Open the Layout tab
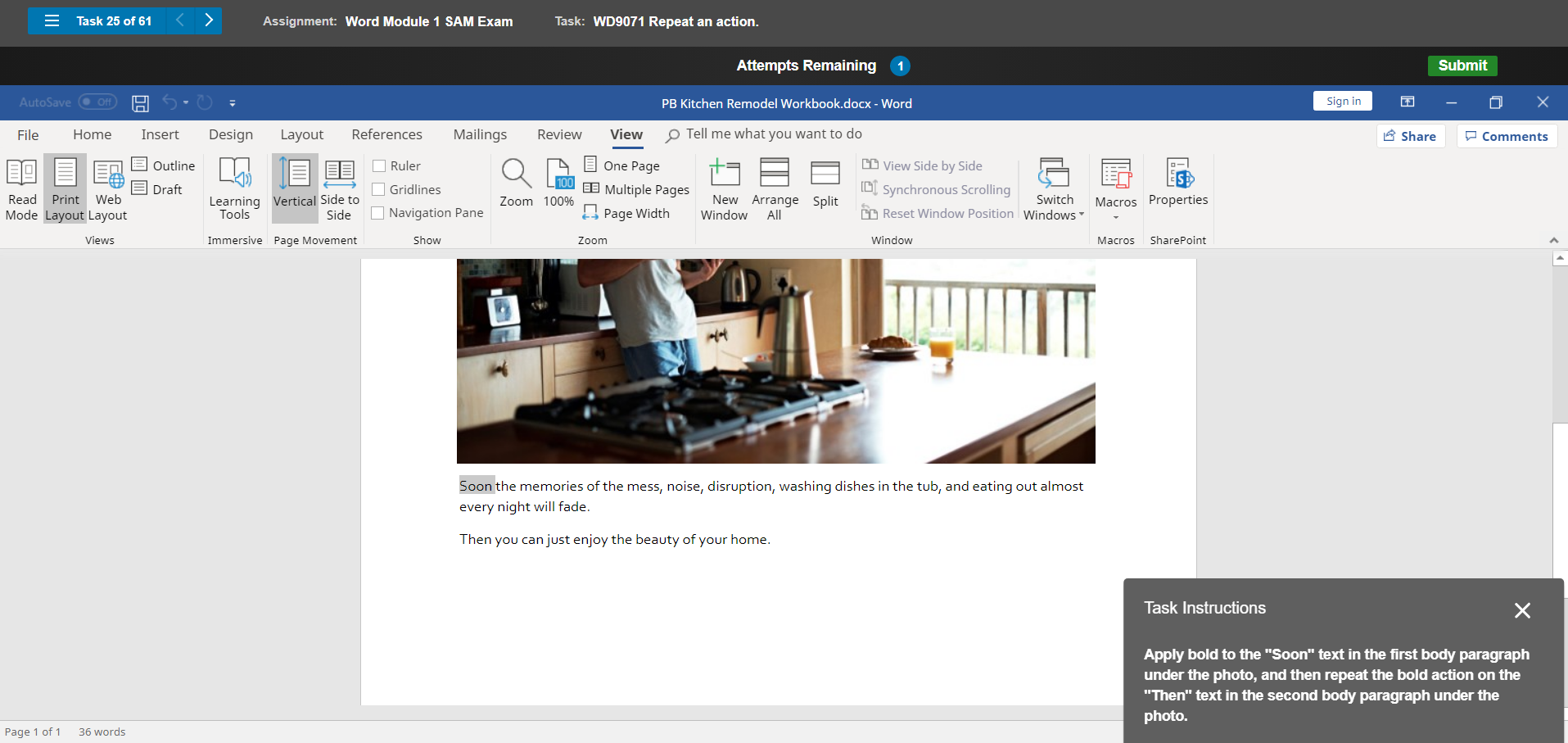 coord(302,134)
